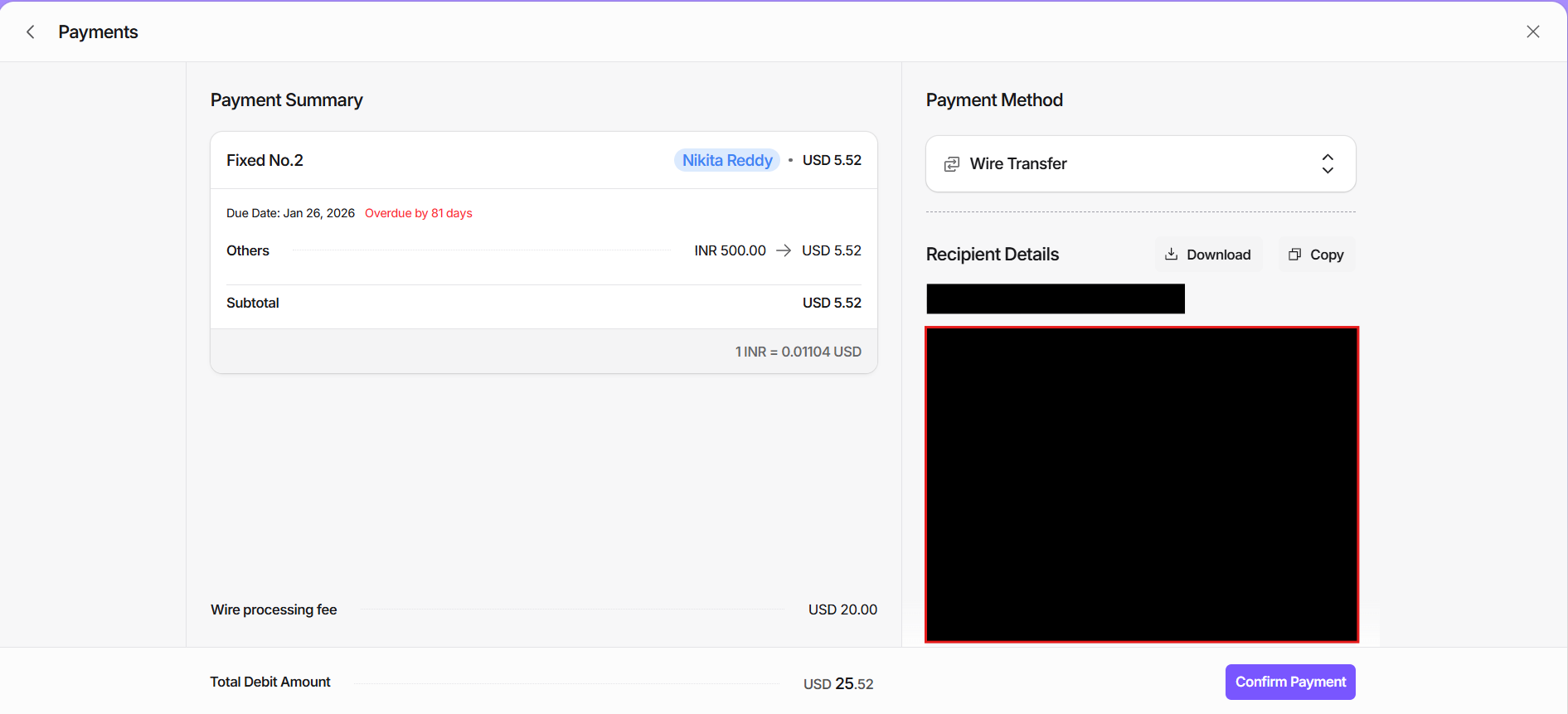Viewport: 1568px width, 714px height.
Task: Click the Payment Summary heading
Action: point(287,100)
